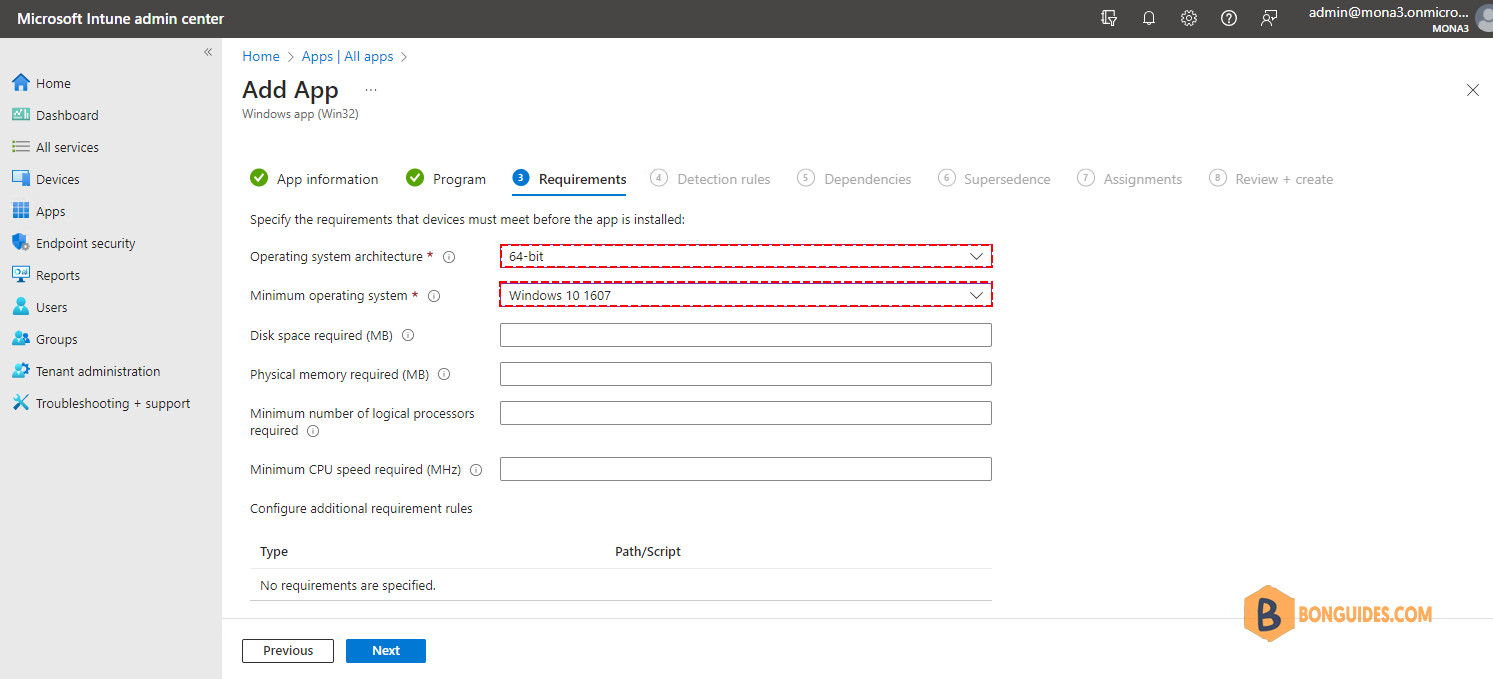This screenshot has width=1493, height=679.
Task: Select the Requirements step tab
Action: [x=569, y=179]
